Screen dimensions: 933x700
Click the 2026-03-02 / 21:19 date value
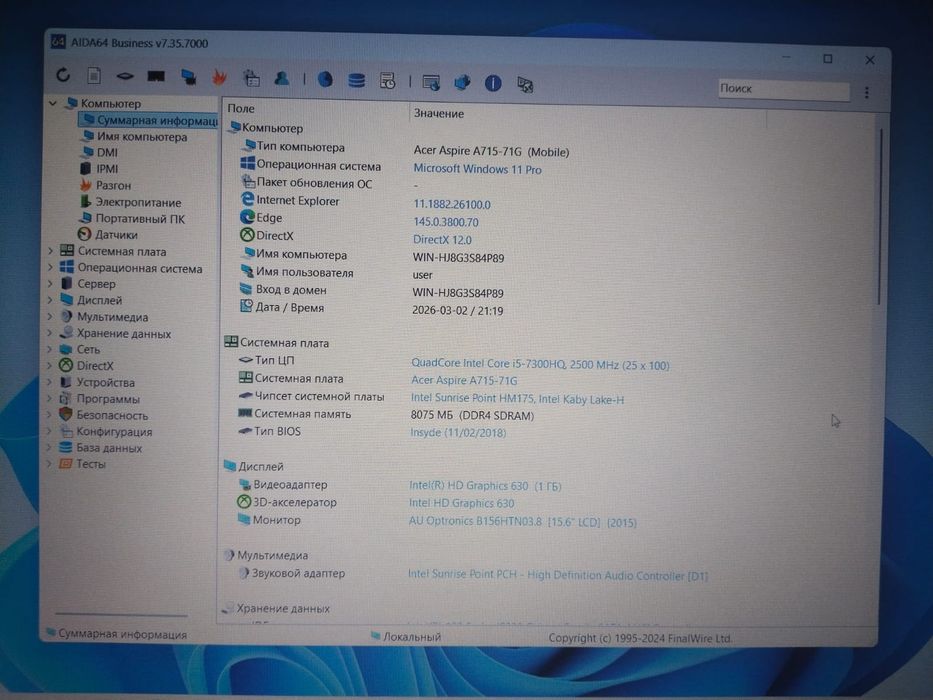click(x=458, y=311)
